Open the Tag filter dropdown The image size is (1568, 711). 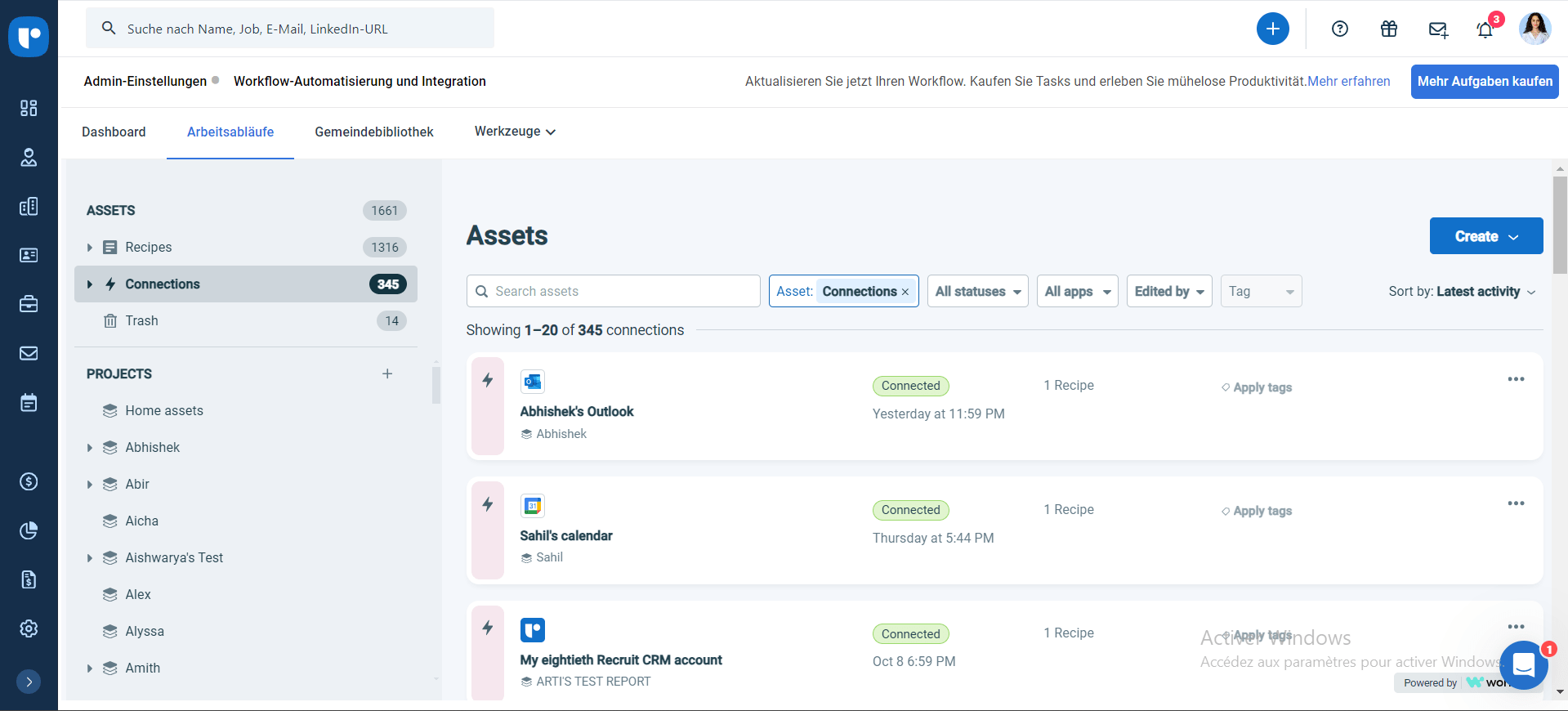pos(1261,291)
